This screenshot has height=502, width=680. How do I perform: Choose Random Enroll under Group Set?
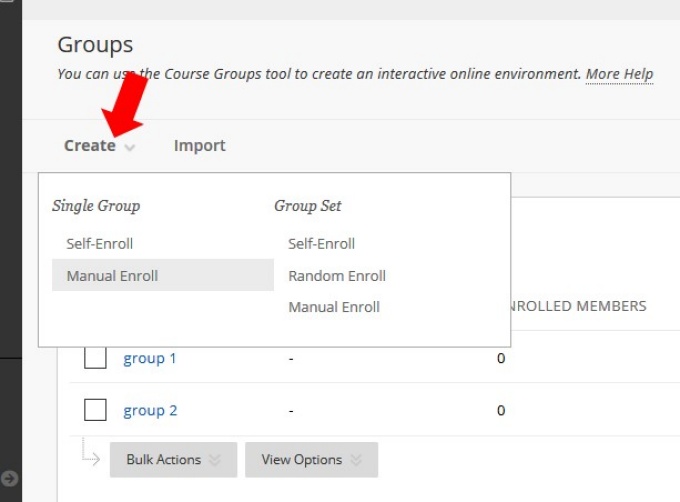pos(337,276)
